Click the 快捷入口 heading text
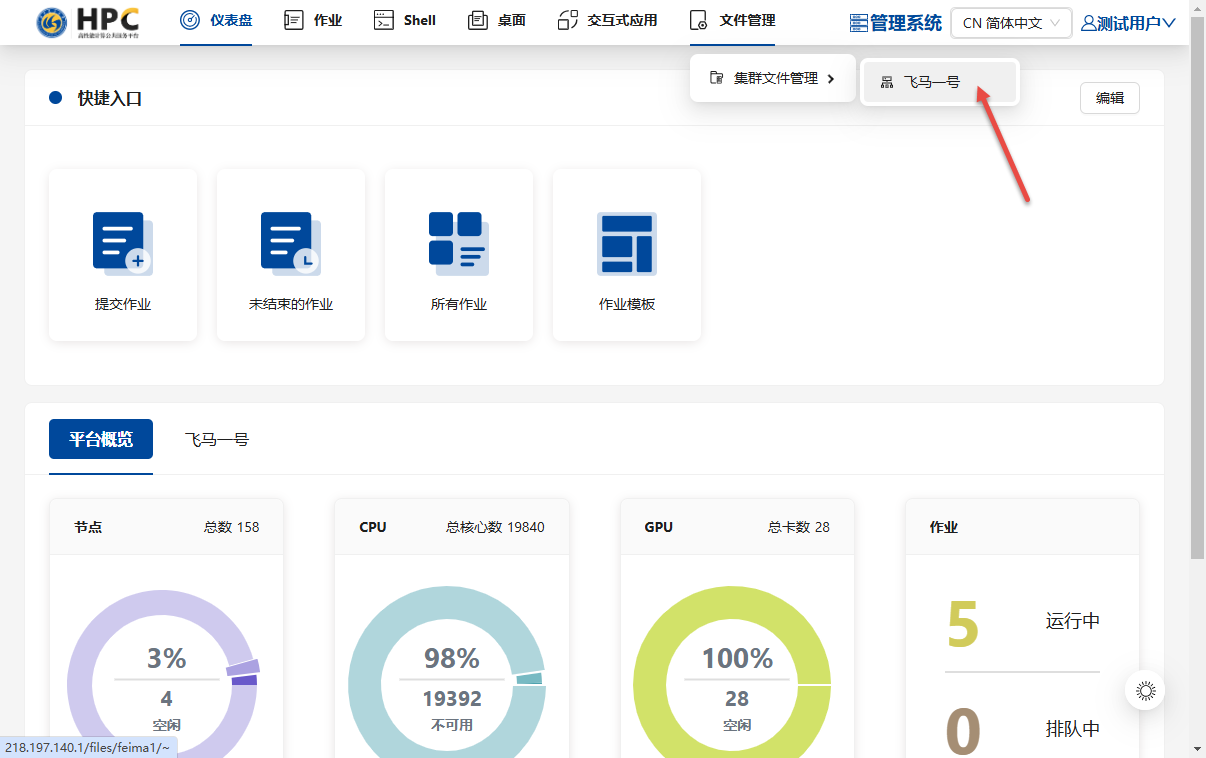Image resolution: width=1206 pixels, height=758 pixels. 110,98
